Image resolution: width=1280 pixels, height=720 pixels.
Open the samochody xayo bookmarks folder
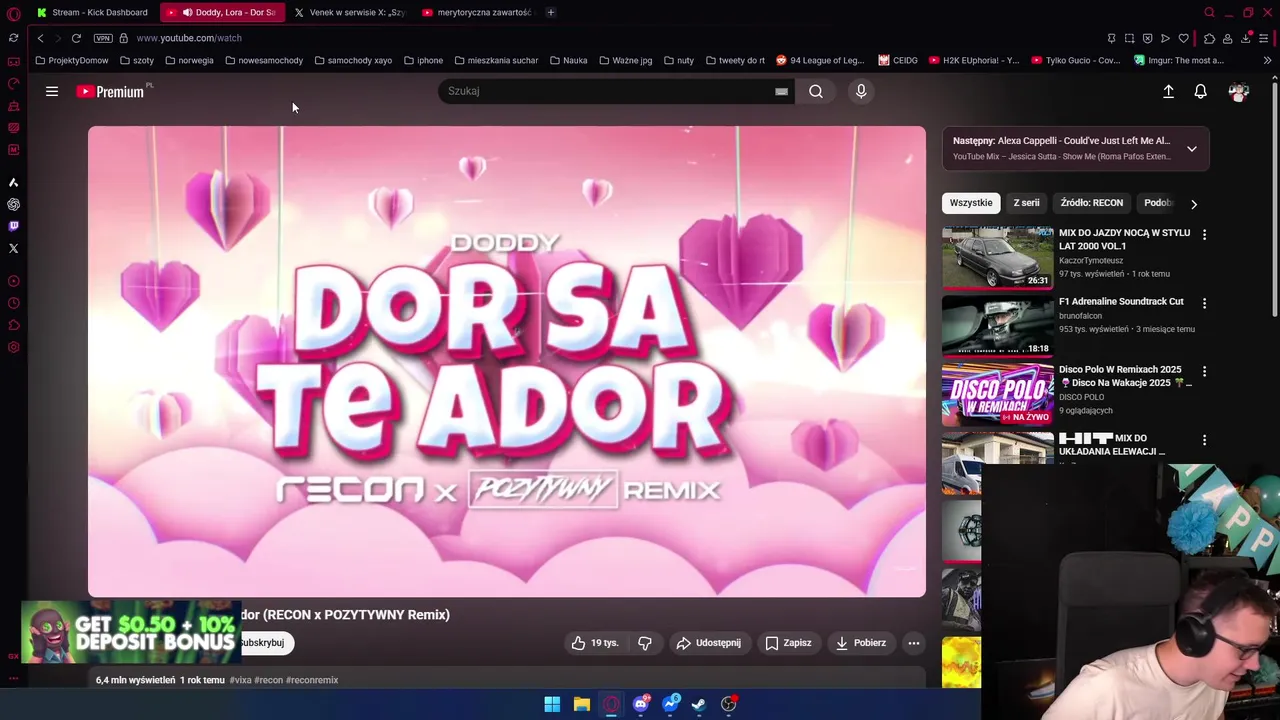[353, 60]
